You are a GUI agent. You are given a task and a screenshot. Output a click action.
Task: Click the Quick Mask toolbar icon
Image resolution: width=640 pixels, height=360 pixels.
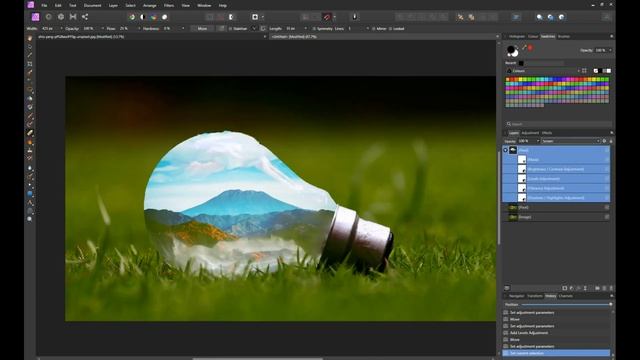255,17
